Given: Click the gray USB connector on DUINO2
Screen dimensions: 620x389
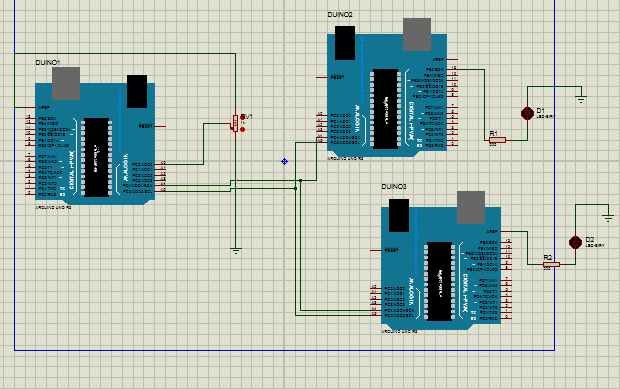Looking at the screenshot, I should click(x=417, y=34).
